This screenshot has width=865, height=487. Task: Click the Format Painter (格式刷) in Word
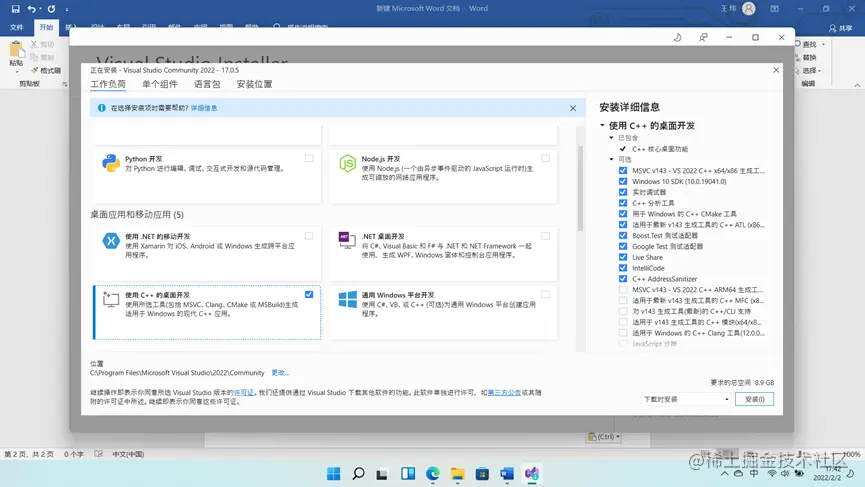point(46,71)
